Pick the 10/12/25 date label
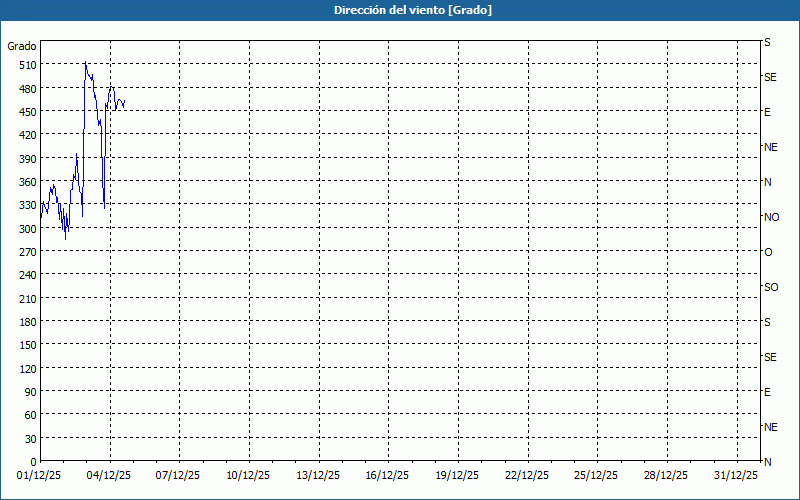This screenshot has height=500, width=800. pyautogui.click(x=248, y=476)
